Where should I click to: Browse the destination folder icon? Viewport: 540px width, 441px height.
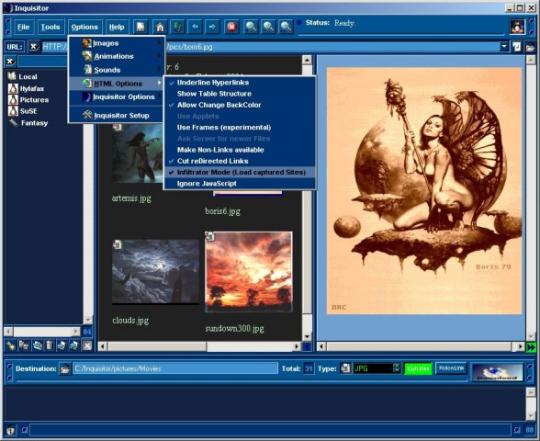coord(65,369)
